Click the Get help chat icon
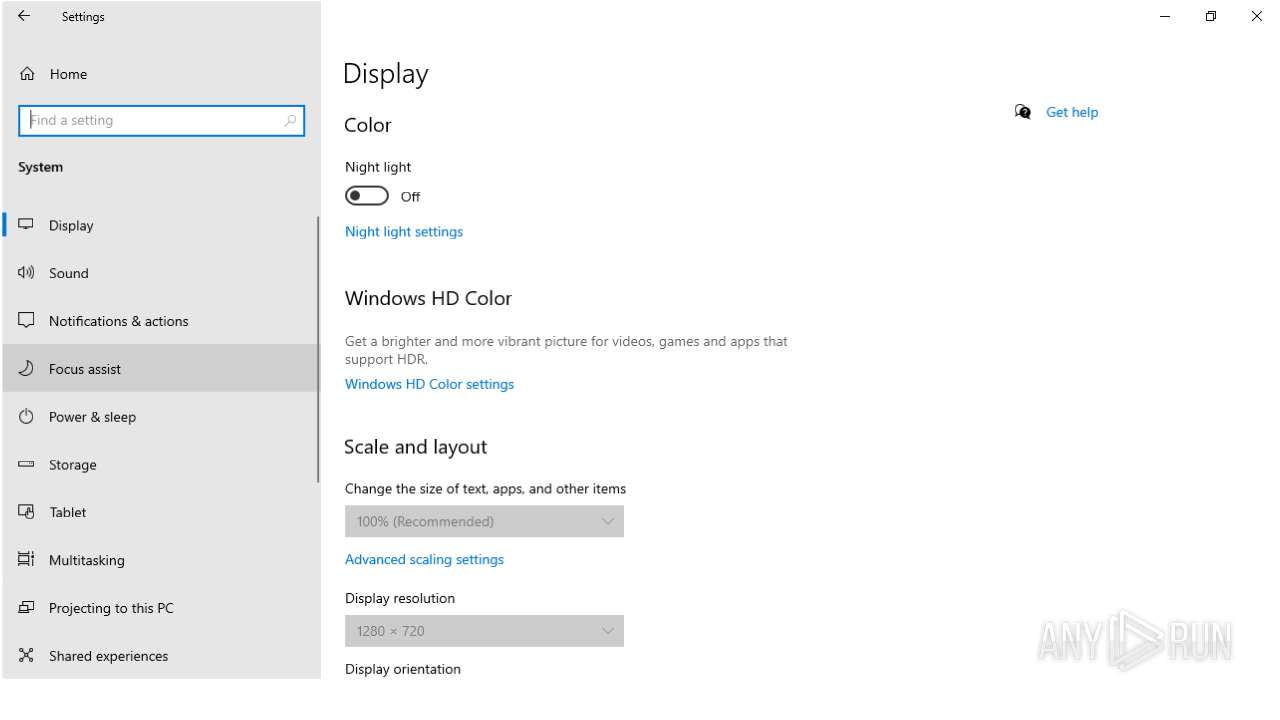The height and width of the screenshot is (720, 1280). 1022,112
